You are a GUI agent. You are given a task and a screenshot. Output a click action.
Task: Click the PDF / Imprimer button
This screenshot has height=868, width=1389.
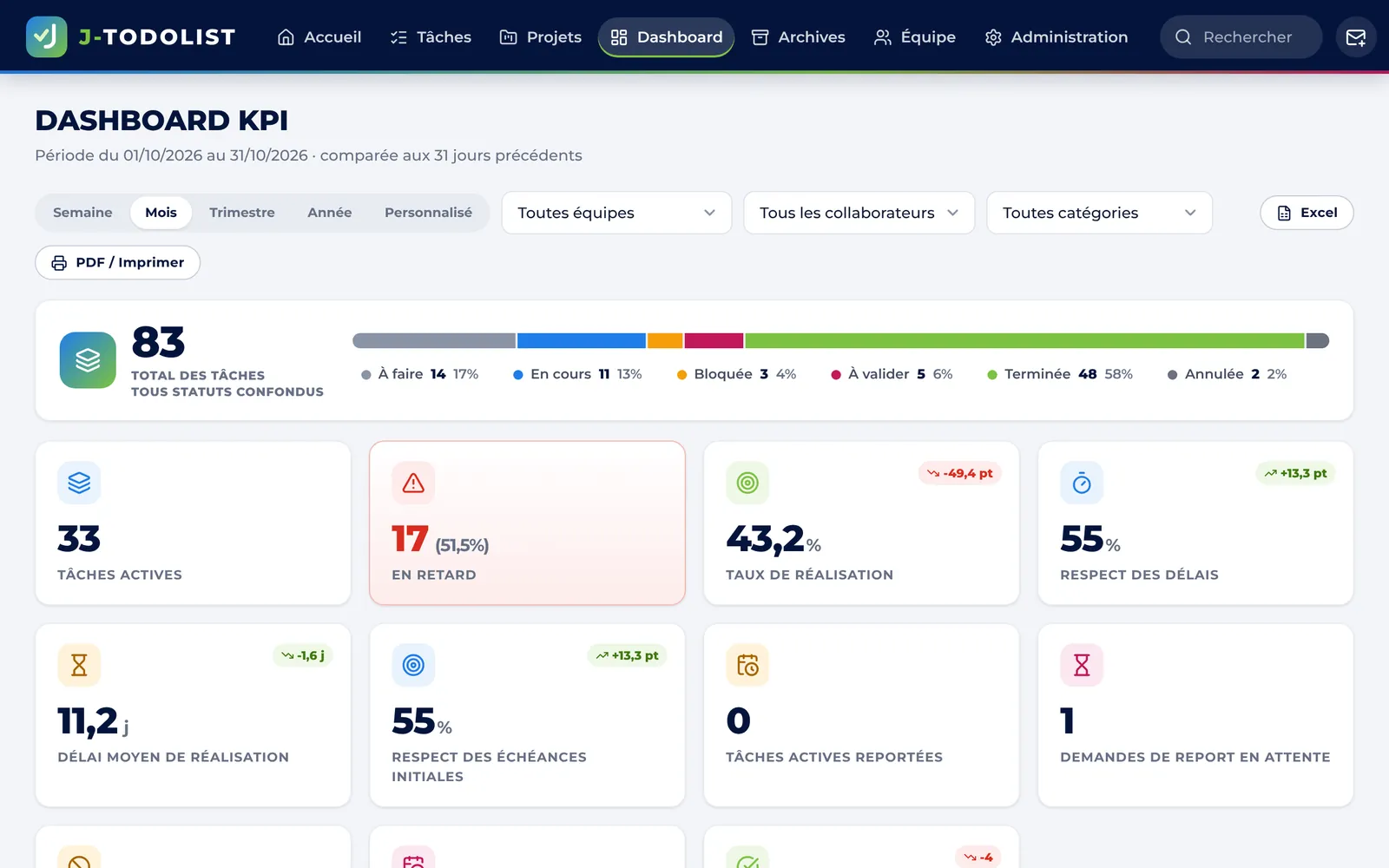pyautogui.click(x=117, y=263)
